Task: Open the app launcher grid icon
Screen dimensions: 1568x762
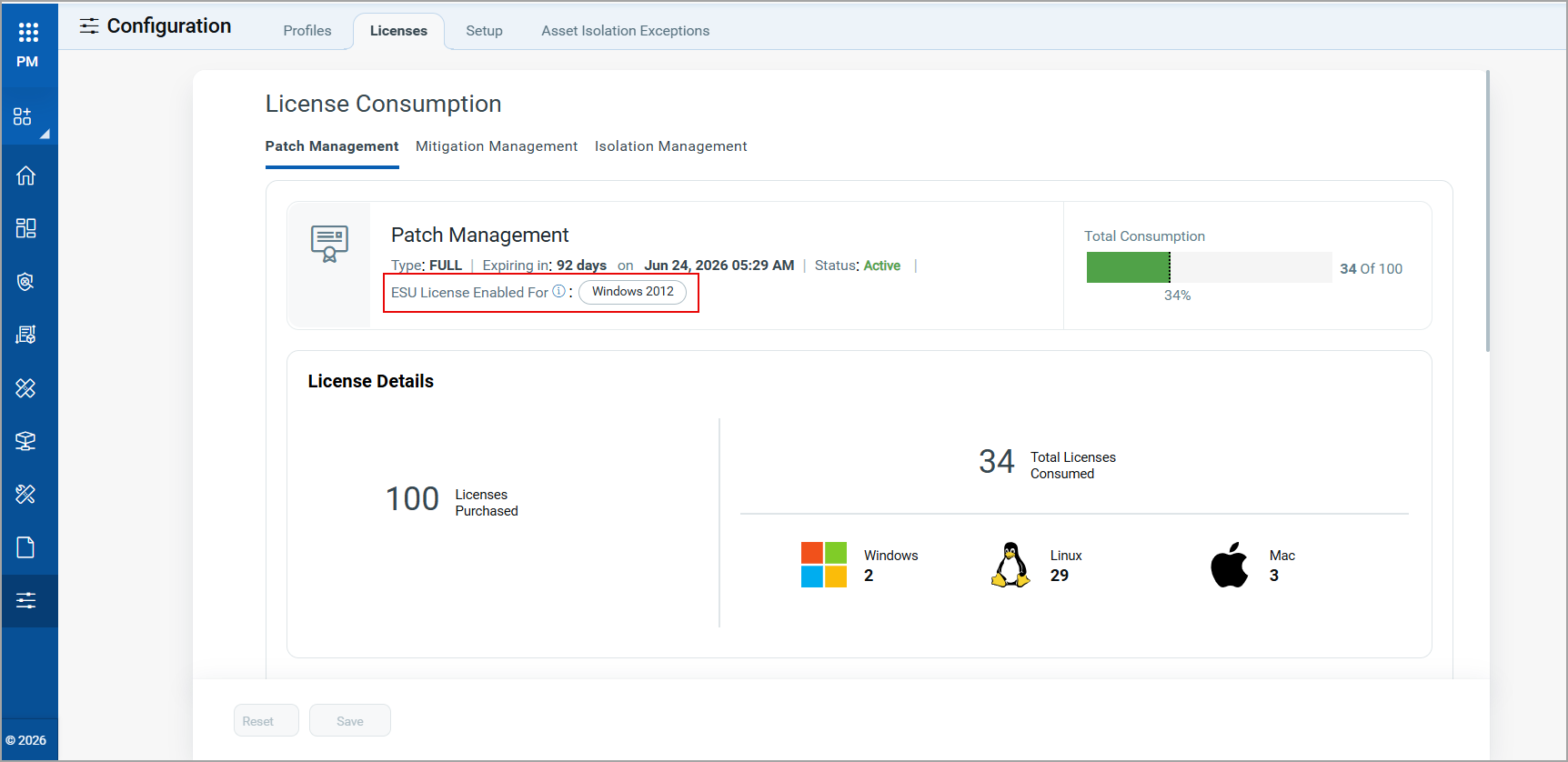Action: pyautogui.click(x=28, y=33)
